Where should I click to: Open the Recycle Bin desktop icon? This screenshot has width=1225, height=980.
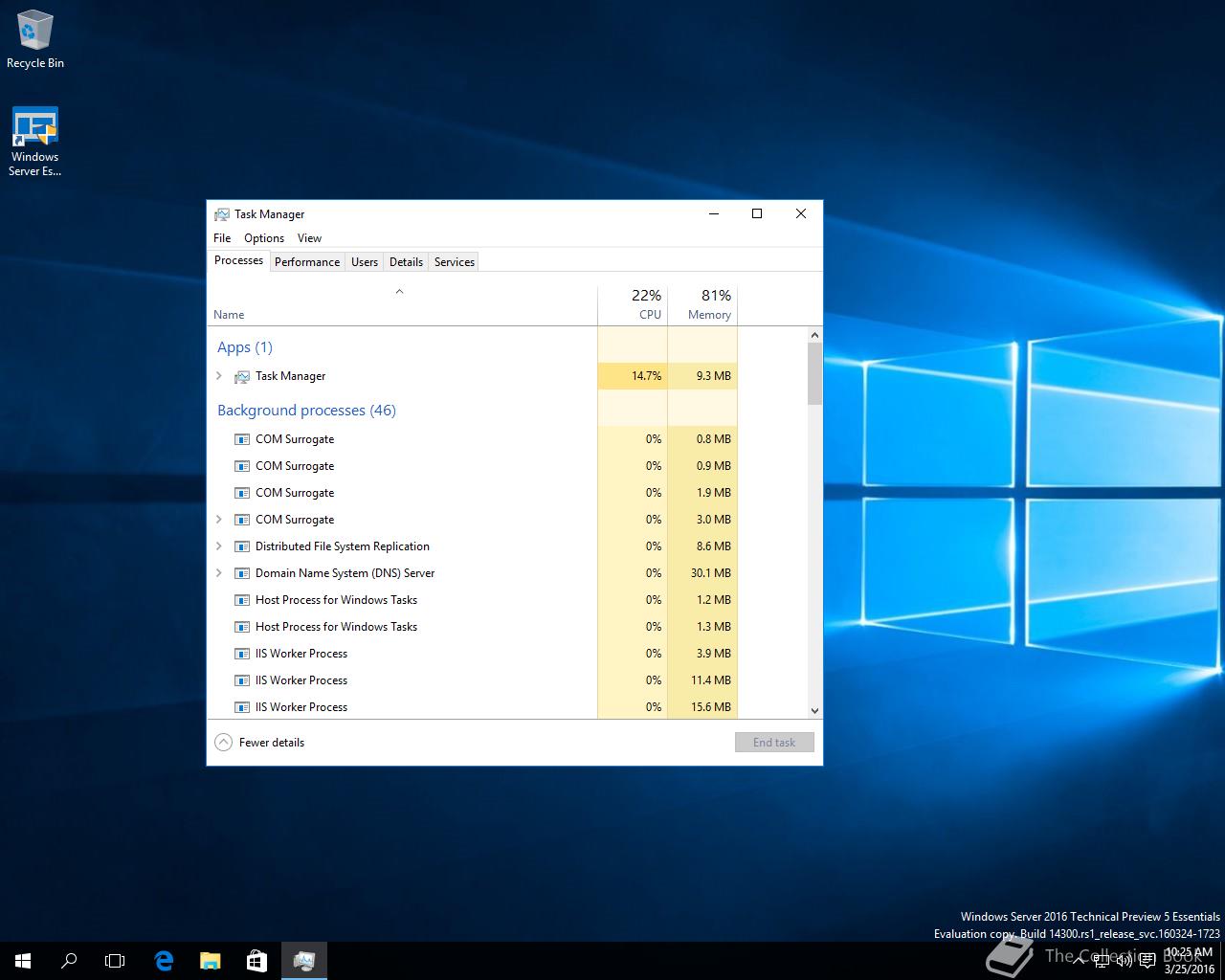click(x=34, y=40)
